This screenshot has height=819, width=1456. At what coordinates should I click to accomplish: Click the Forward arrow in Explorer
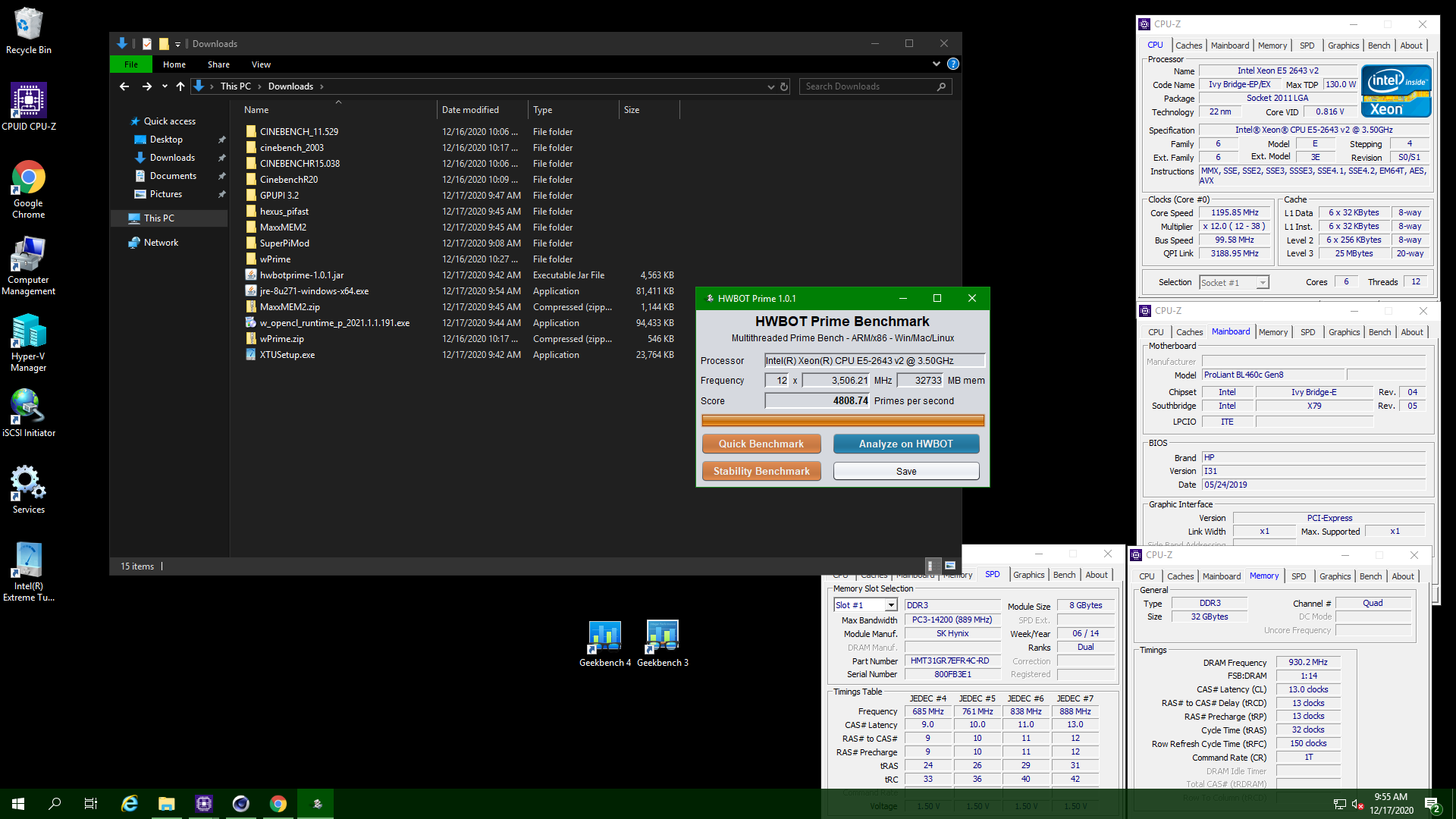147,86
